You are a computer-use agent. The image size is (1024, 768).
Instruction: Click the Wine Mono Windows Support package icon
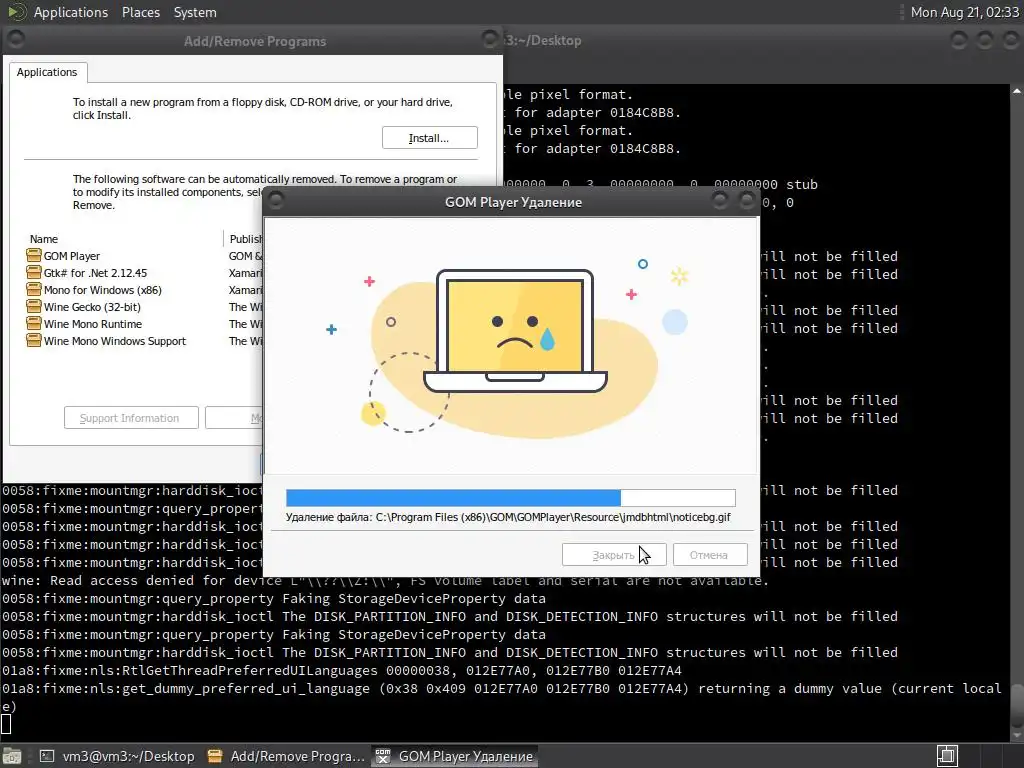coord(33,340)
